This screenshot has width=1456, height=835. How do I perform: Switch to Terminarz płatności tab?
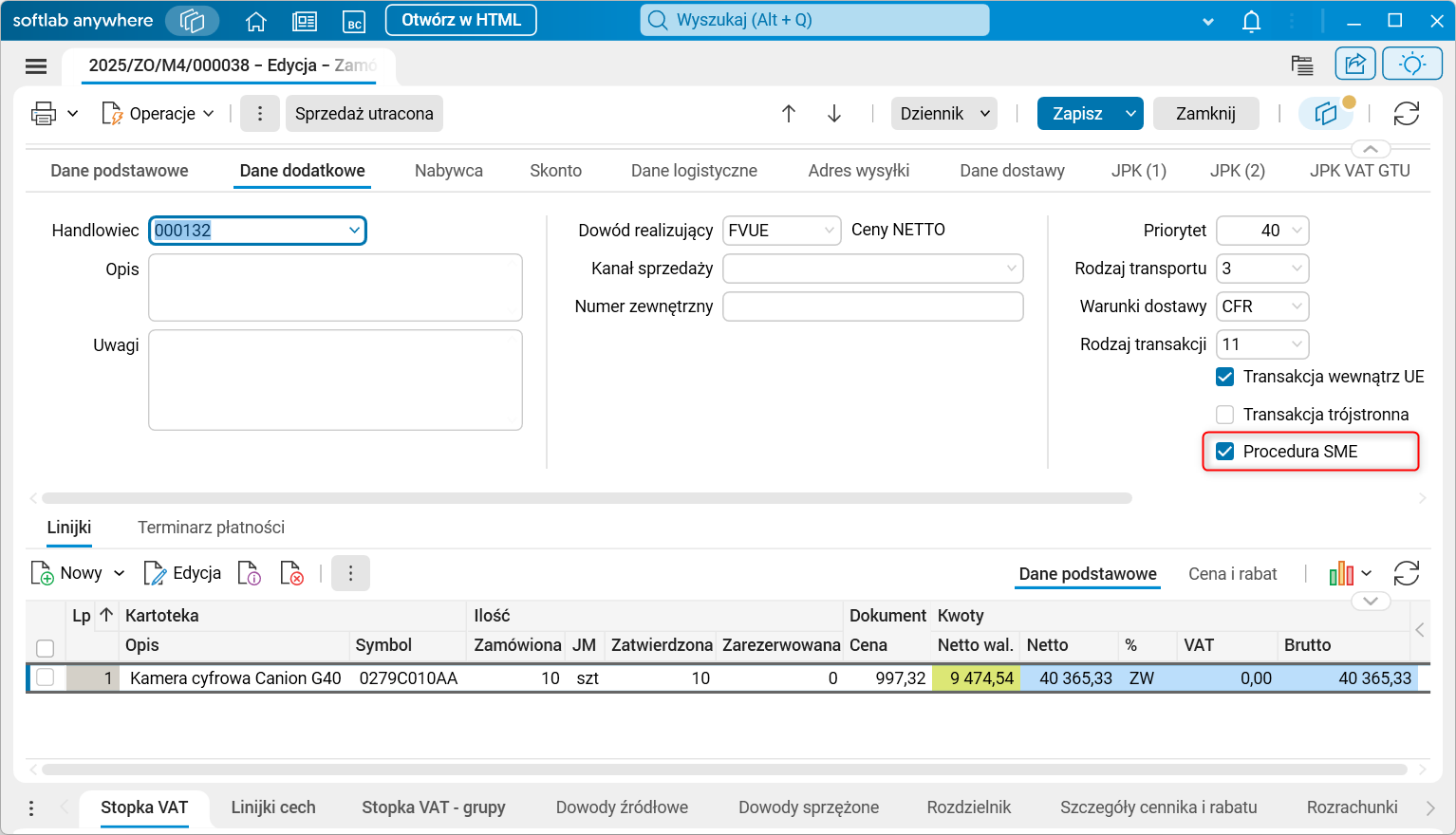211,528
